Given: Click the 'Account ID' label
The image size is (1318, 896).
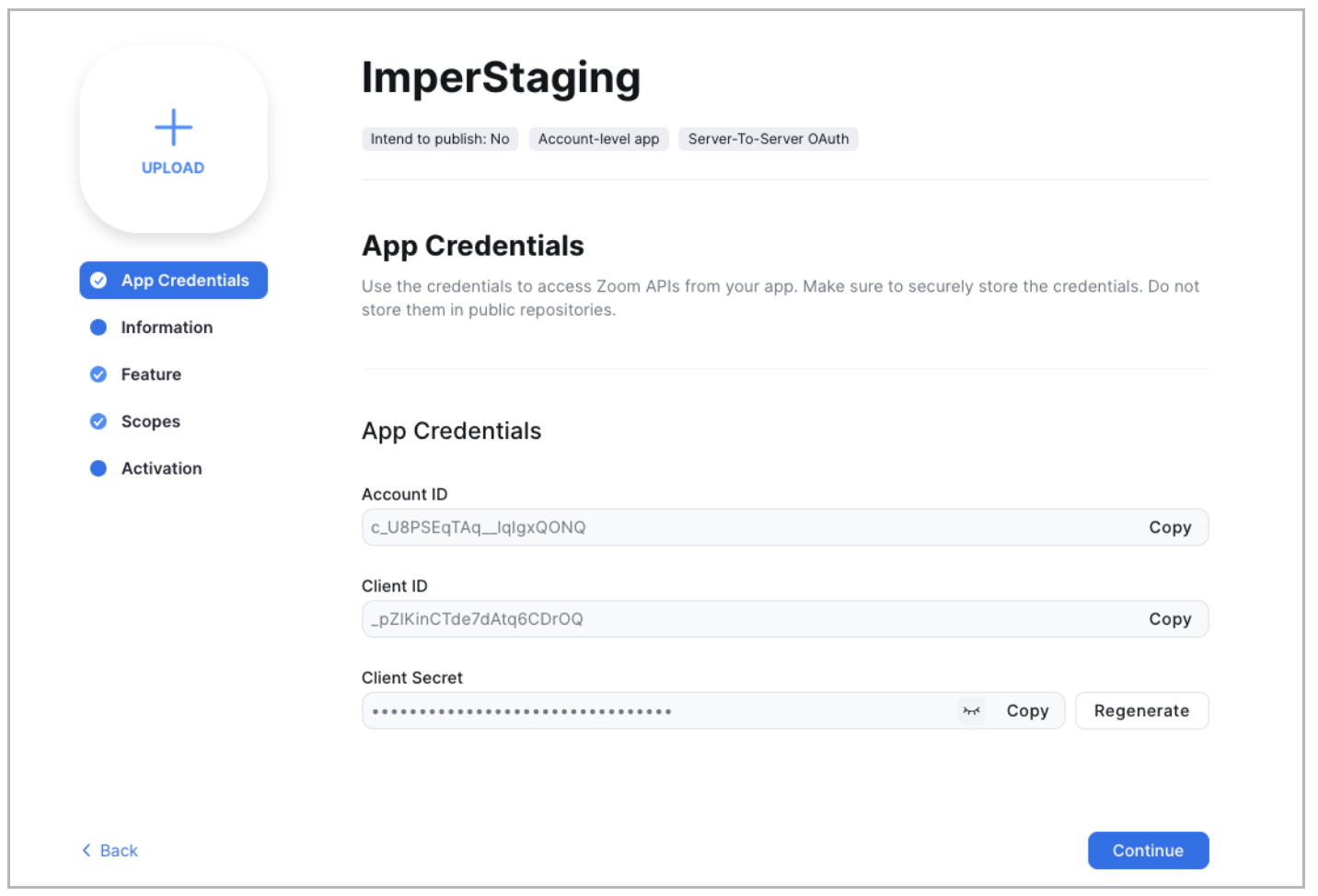Looking at the screenshot, I should [404, 495].
